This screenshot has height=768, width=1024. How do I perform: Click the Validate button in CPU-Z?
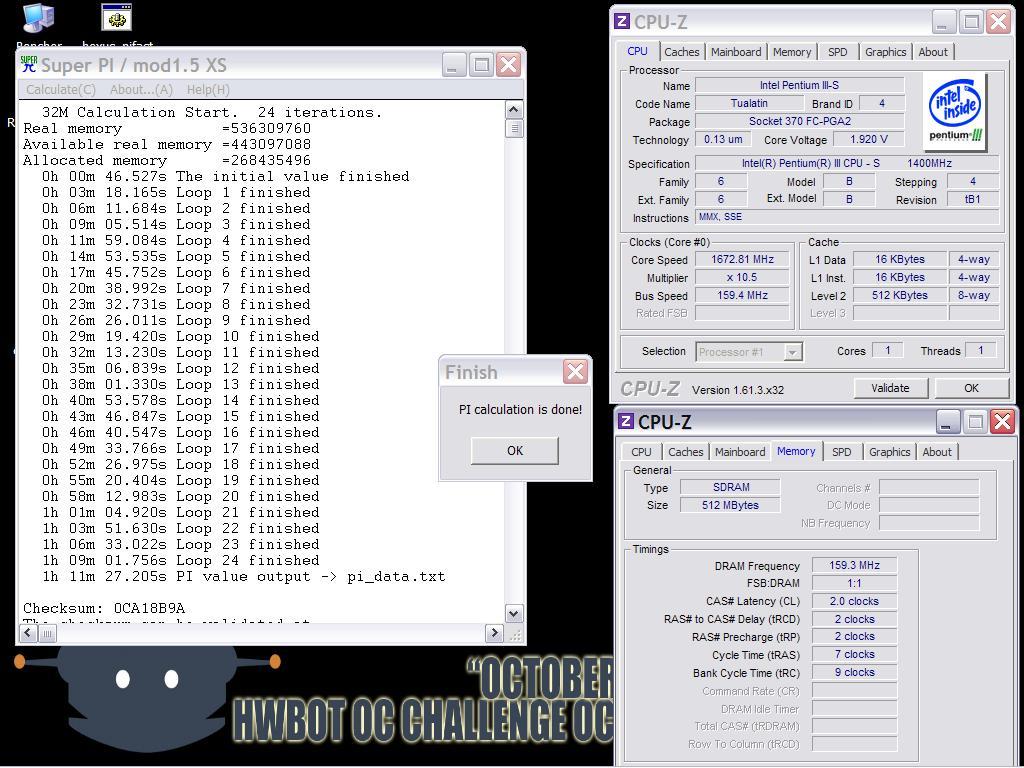pyautogui.click(x=890, y=388)
